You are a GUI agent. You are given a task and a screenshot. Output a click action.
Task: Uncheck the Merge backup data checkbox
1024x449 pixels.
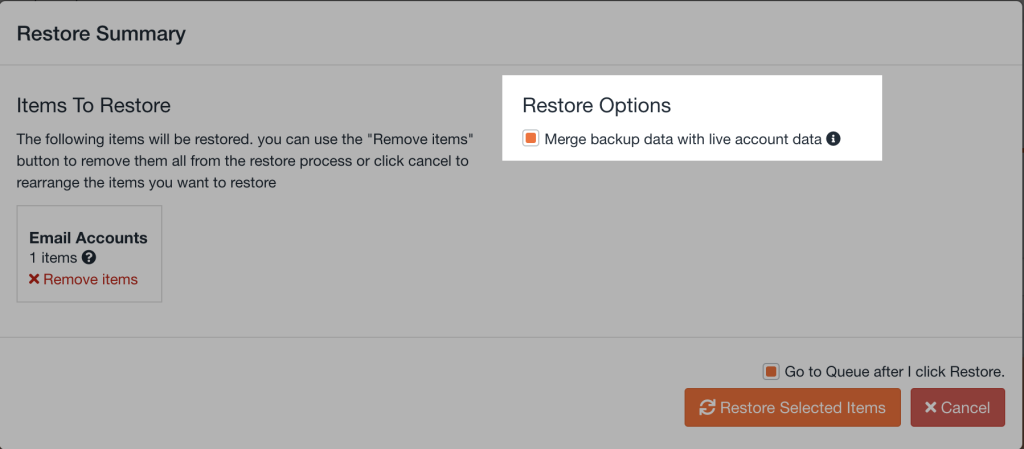pos(531,139)
